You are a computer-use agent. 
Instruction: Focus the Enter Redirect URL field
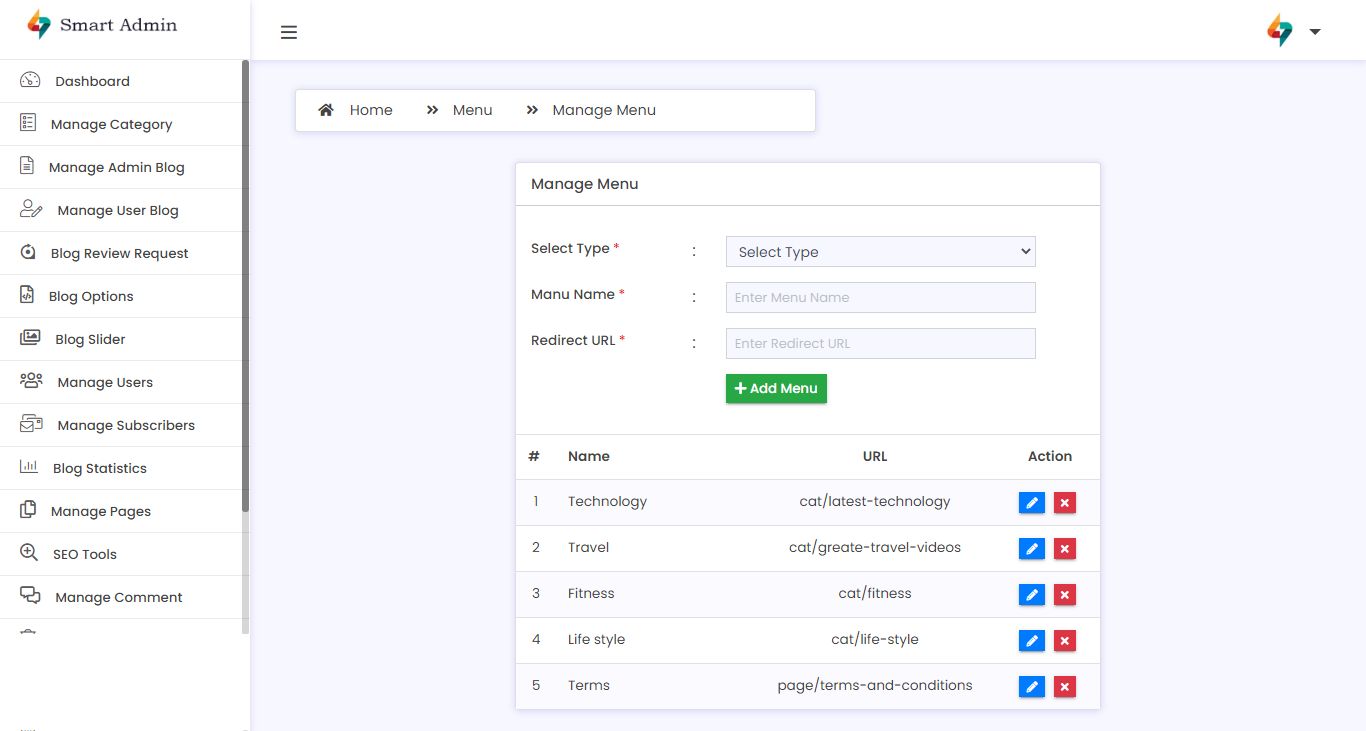click(x=880, y=343)
